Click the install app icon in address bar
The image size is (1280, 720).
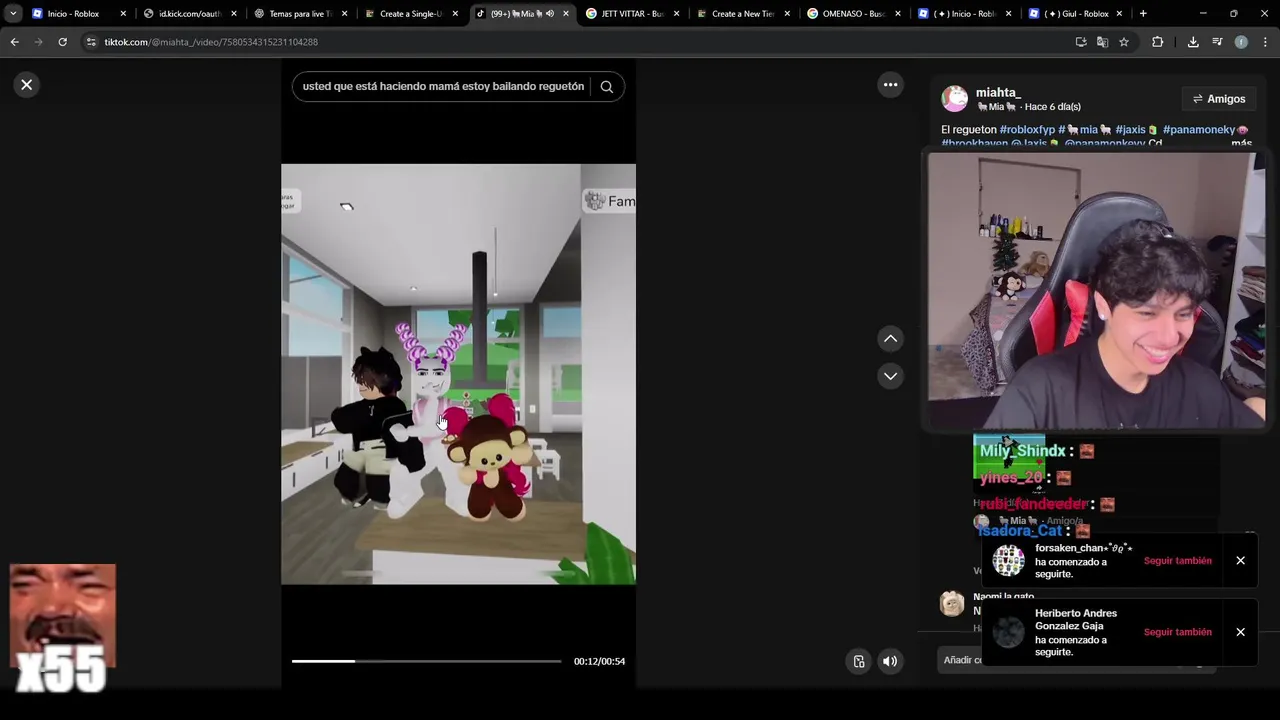pyautogui.click(x=1081, y=42)
